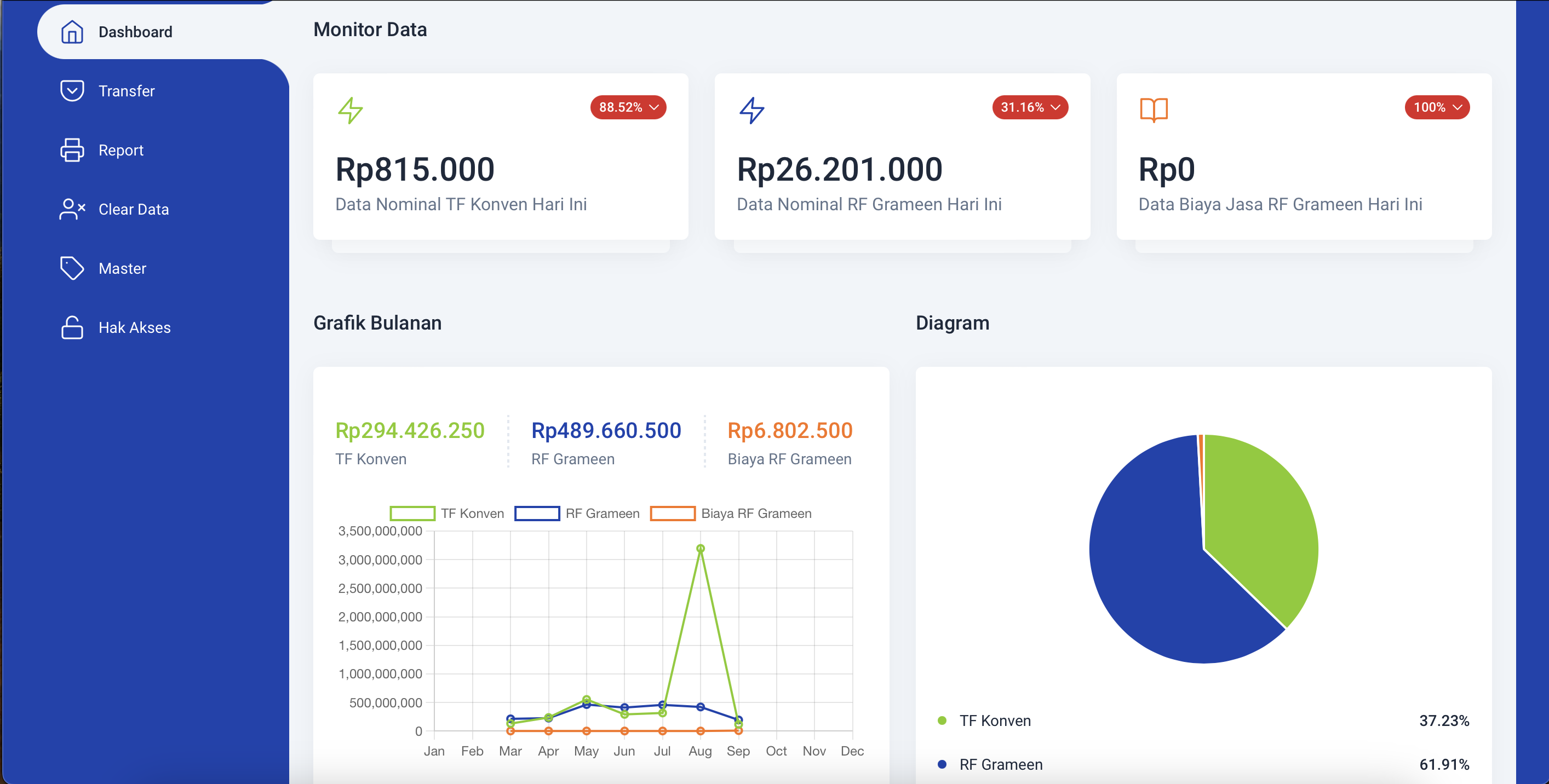Image resolution: width=1549 pixels, height=784 pixels.
Task: Click blue lightning icon on RF Grameen card
Action: point(751,110)
